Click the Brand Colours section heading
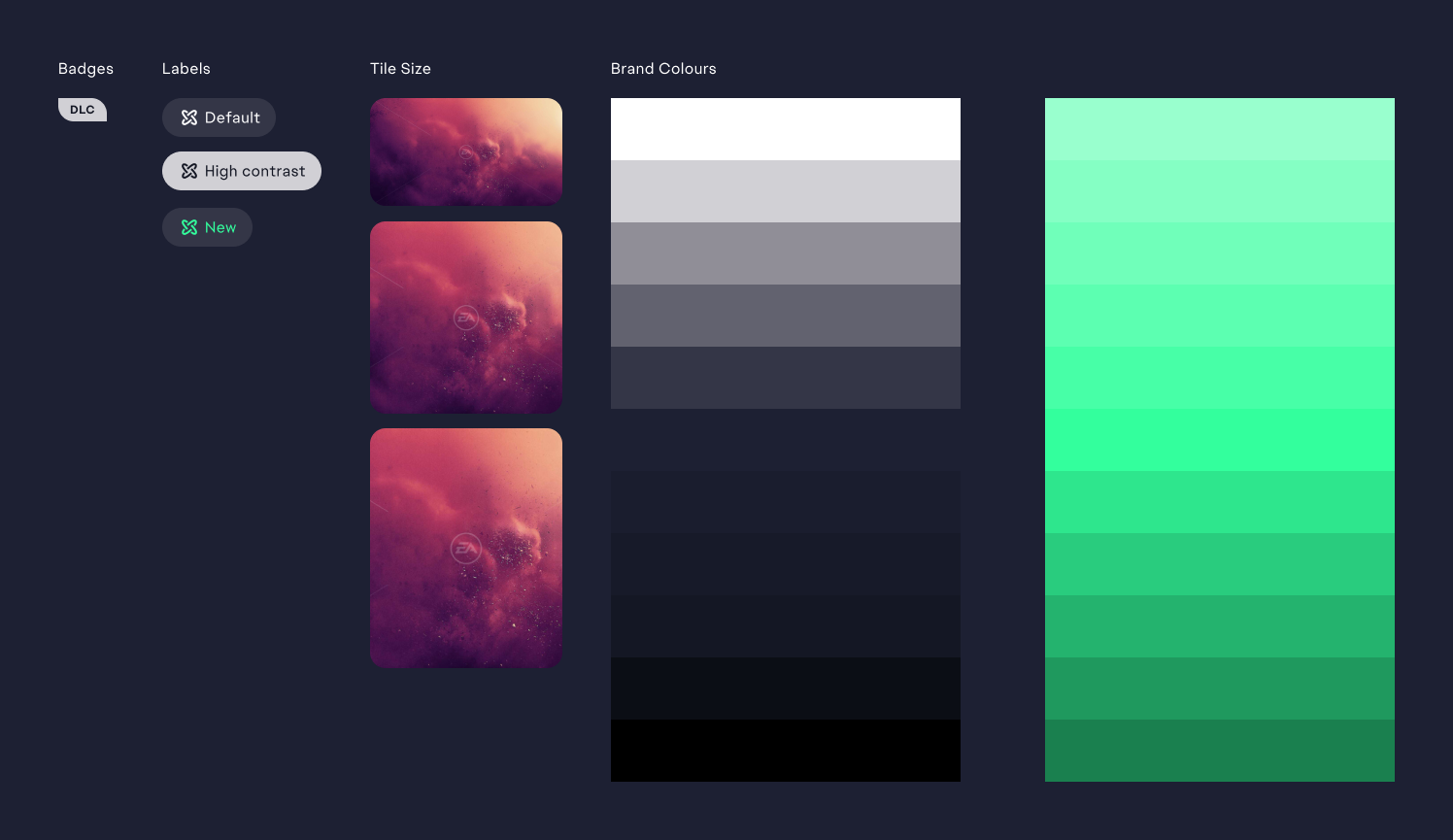 coord(663,68)
